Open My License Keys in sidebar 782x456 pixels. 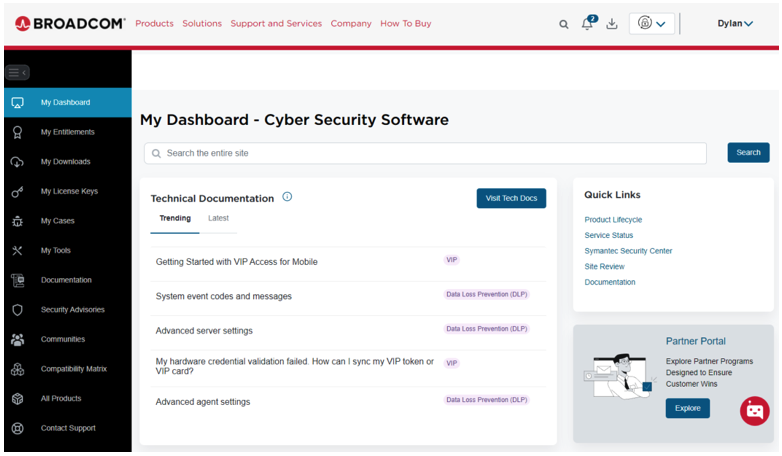69,191
